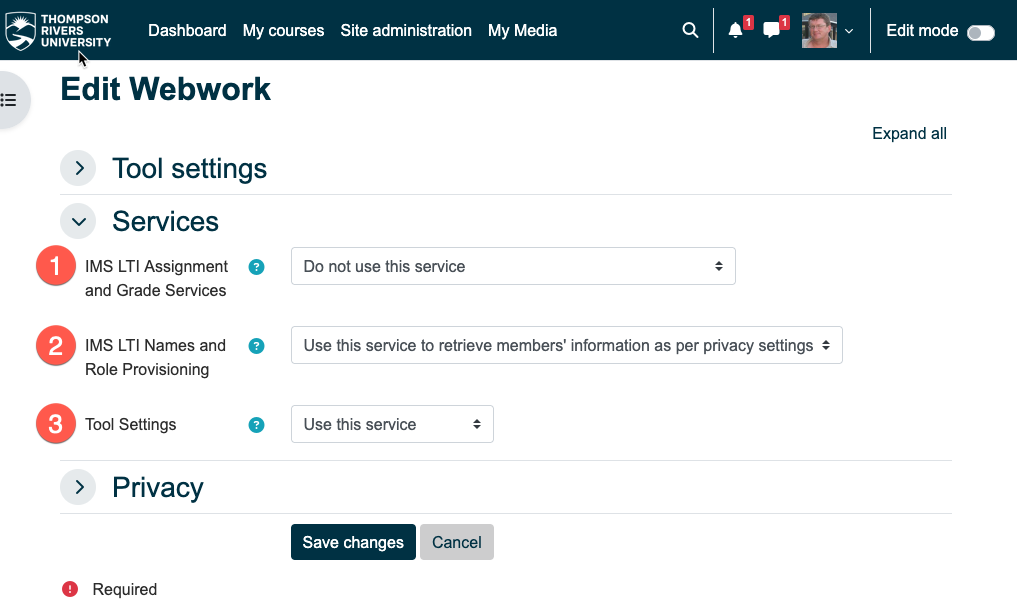The height and width of the screenshot is (608, 1017).
Task: Expand the Privacy section chevron
Action: [x=78, y=487]
